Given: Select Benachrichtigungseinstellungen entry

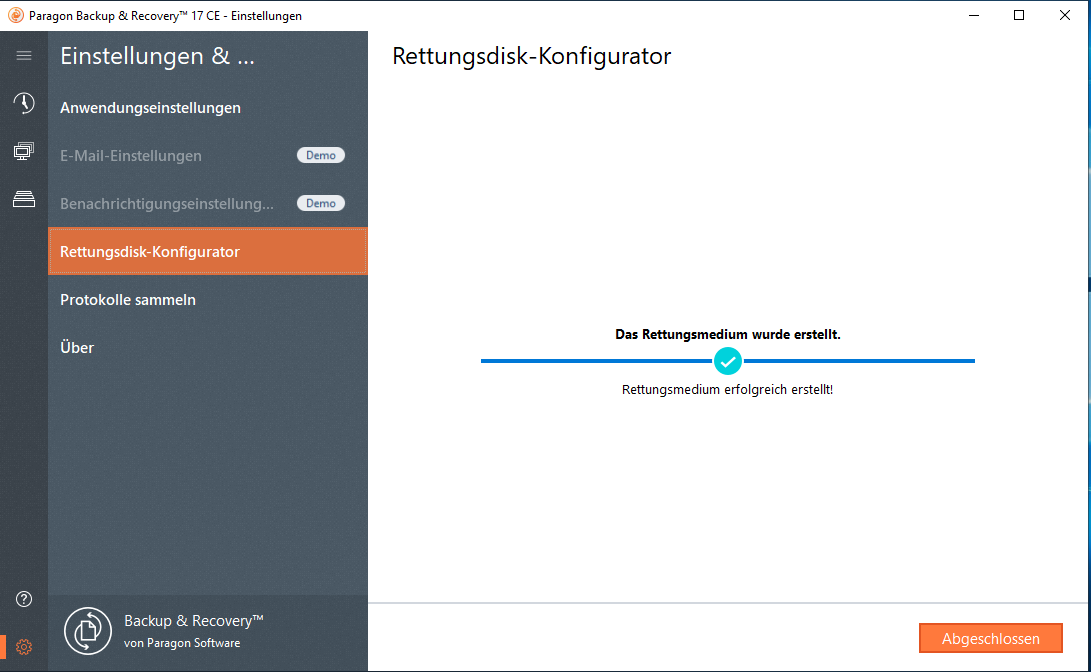Looking at the screenshot, I should click(207, 204).
